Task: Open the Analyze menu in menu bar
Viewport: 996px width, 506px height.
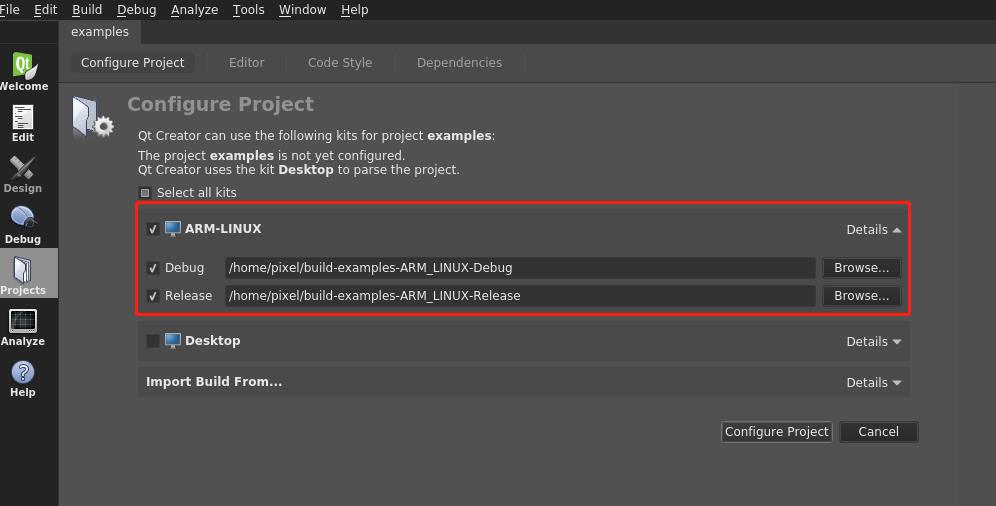Action: [x=194, y=10]
